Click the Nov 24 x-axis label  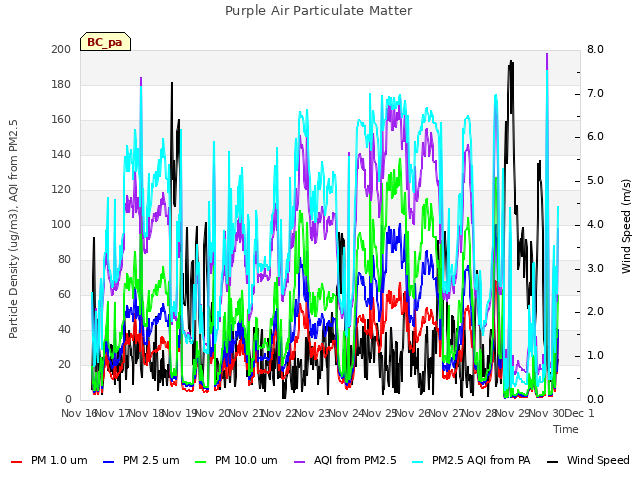point(346,413)
